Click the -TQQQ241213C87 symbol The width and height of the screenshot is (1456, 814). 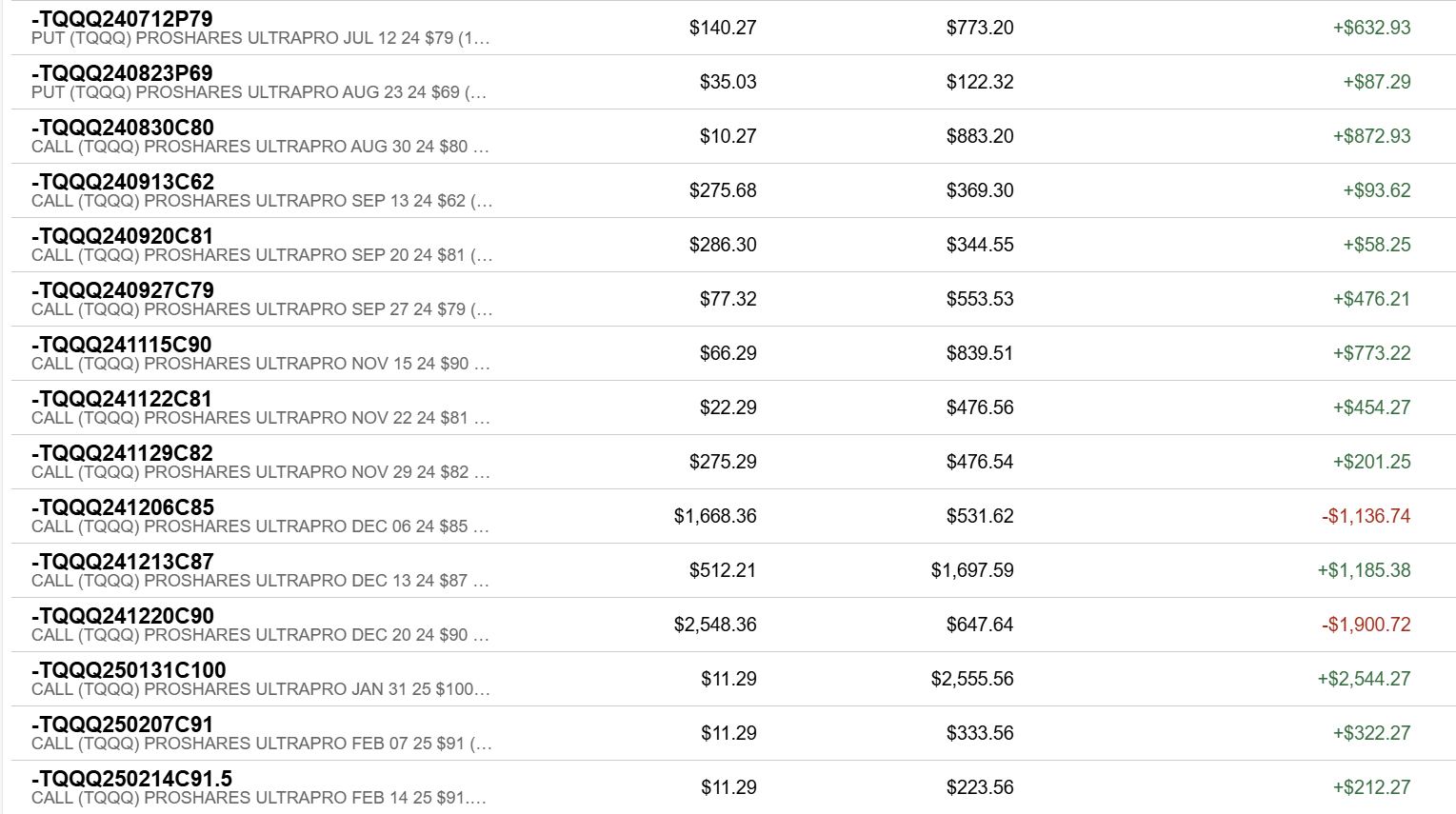123,562
